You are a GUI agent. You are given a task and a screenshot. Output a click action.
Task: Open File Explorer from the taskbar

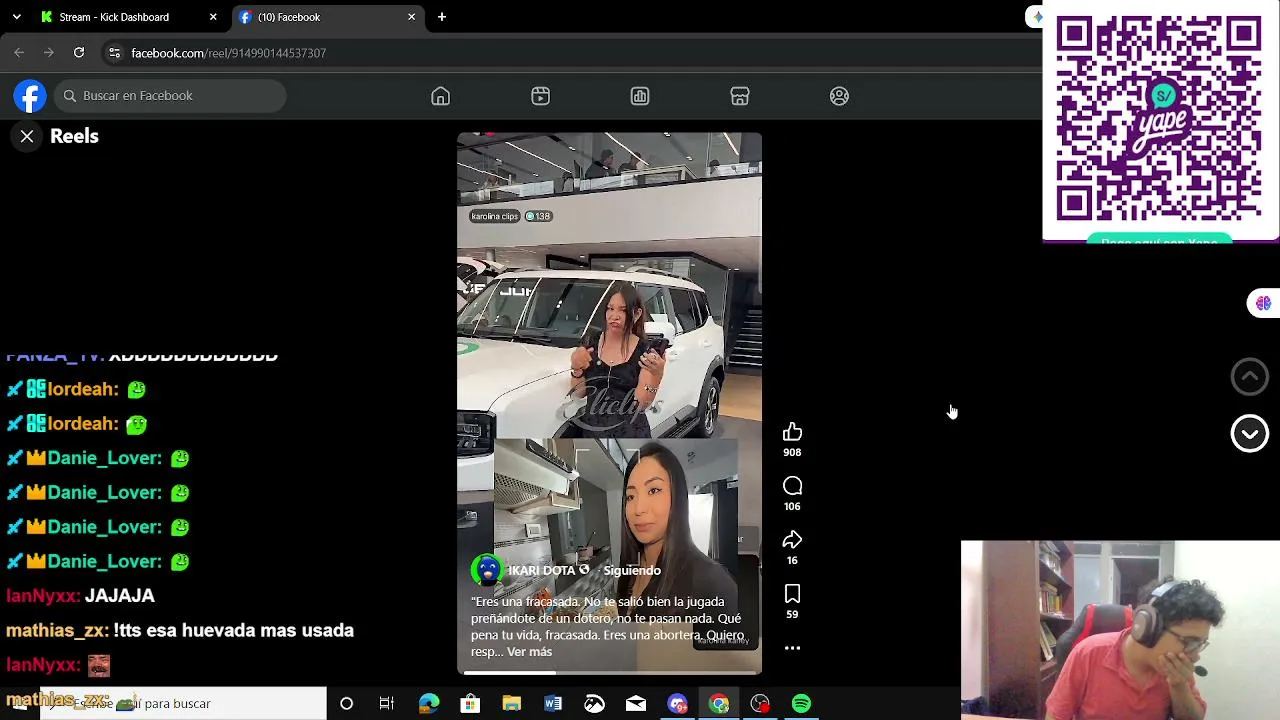[511, 704]
